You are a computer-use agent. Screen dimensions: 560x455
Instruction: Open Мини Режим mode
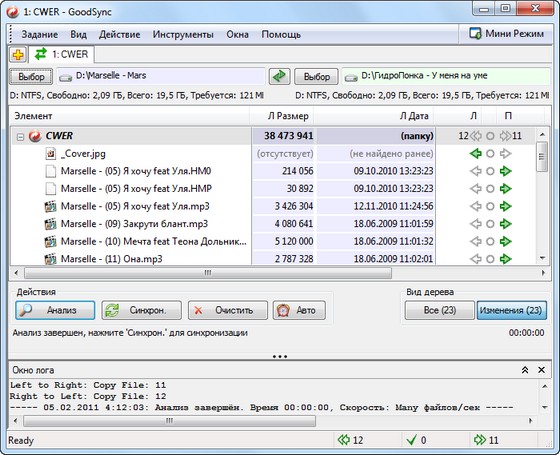click(506, 34)
